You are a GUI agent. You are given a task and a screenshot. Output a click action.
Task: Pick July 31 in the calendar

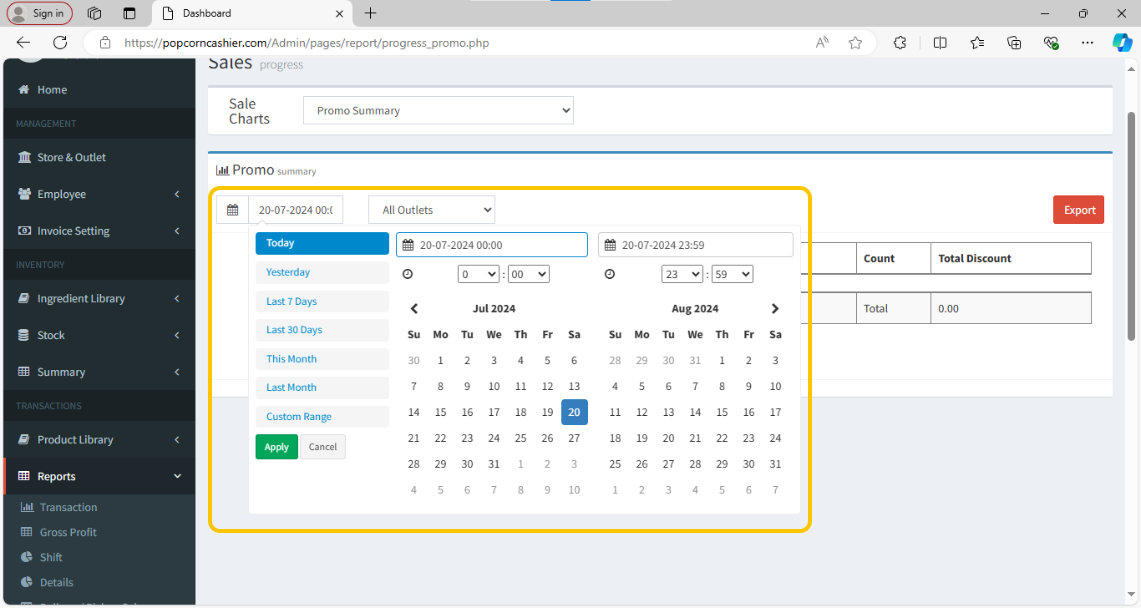point(494,464)
